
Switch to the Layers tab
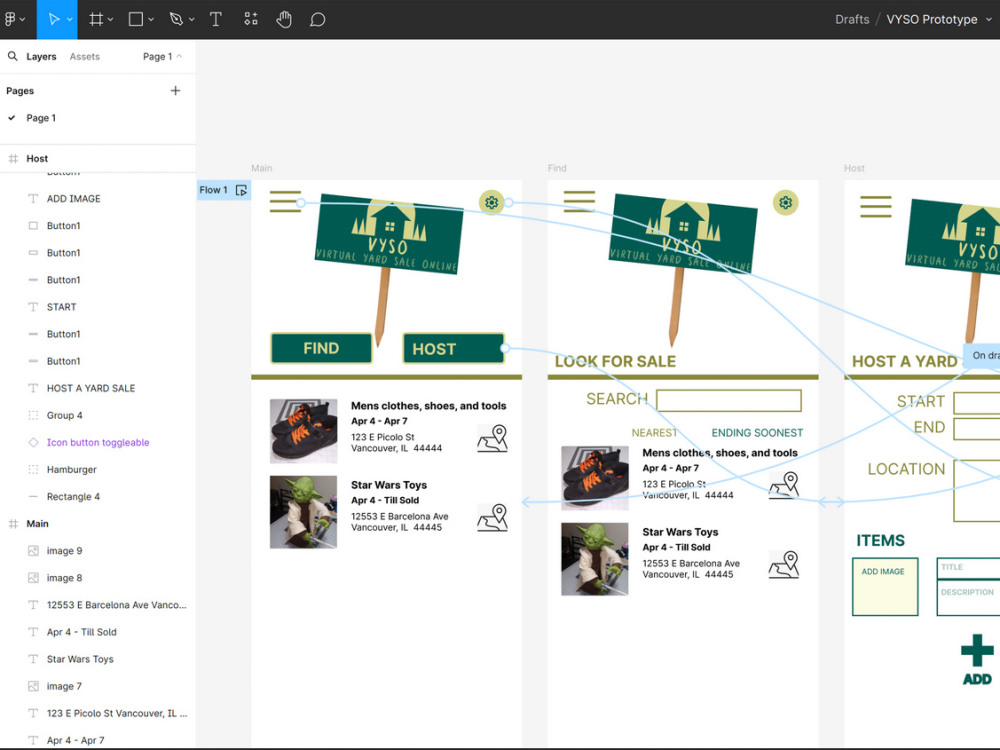[x=41, y=56]
